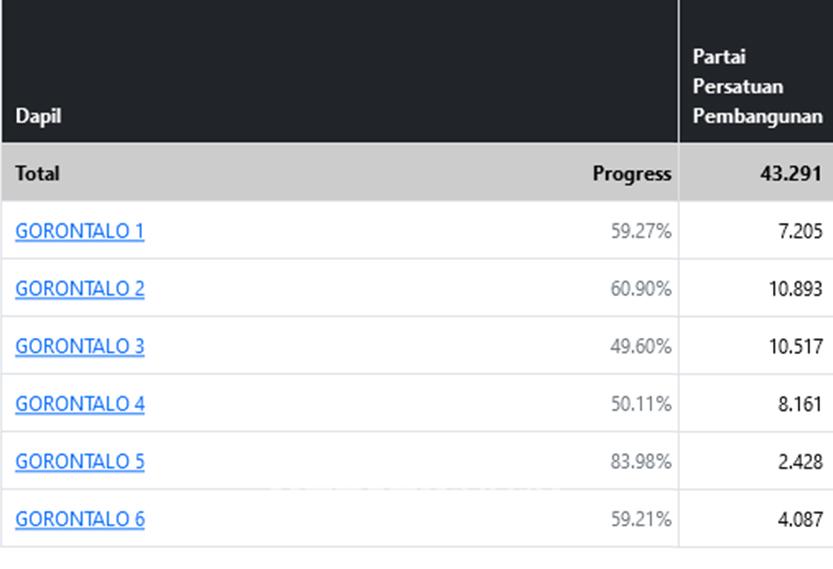Follow the GORONTALO 5 link
Image resolution: width=833 pixels, height=569 pixels.
[80, 461]
